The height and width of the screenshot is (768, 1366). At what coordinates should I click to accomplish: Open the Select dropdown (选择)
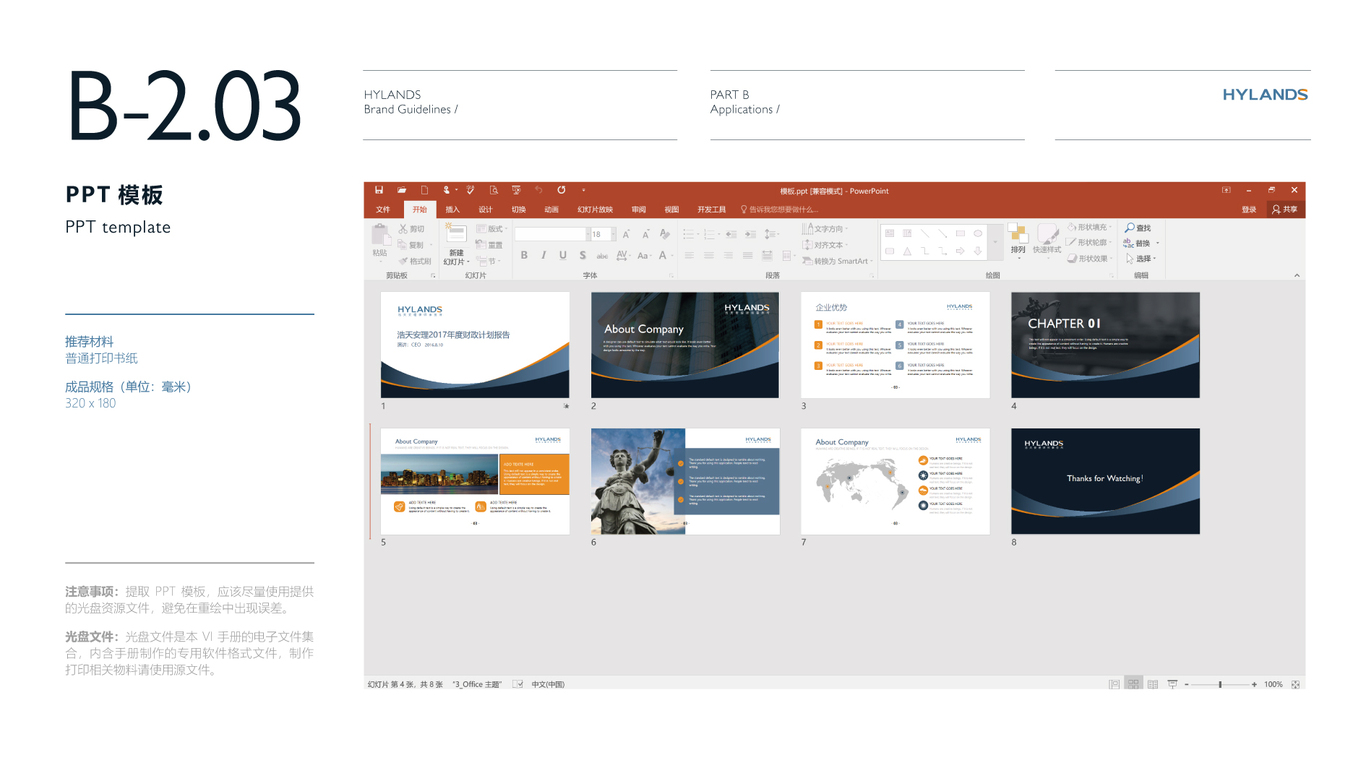point(1140,258)
